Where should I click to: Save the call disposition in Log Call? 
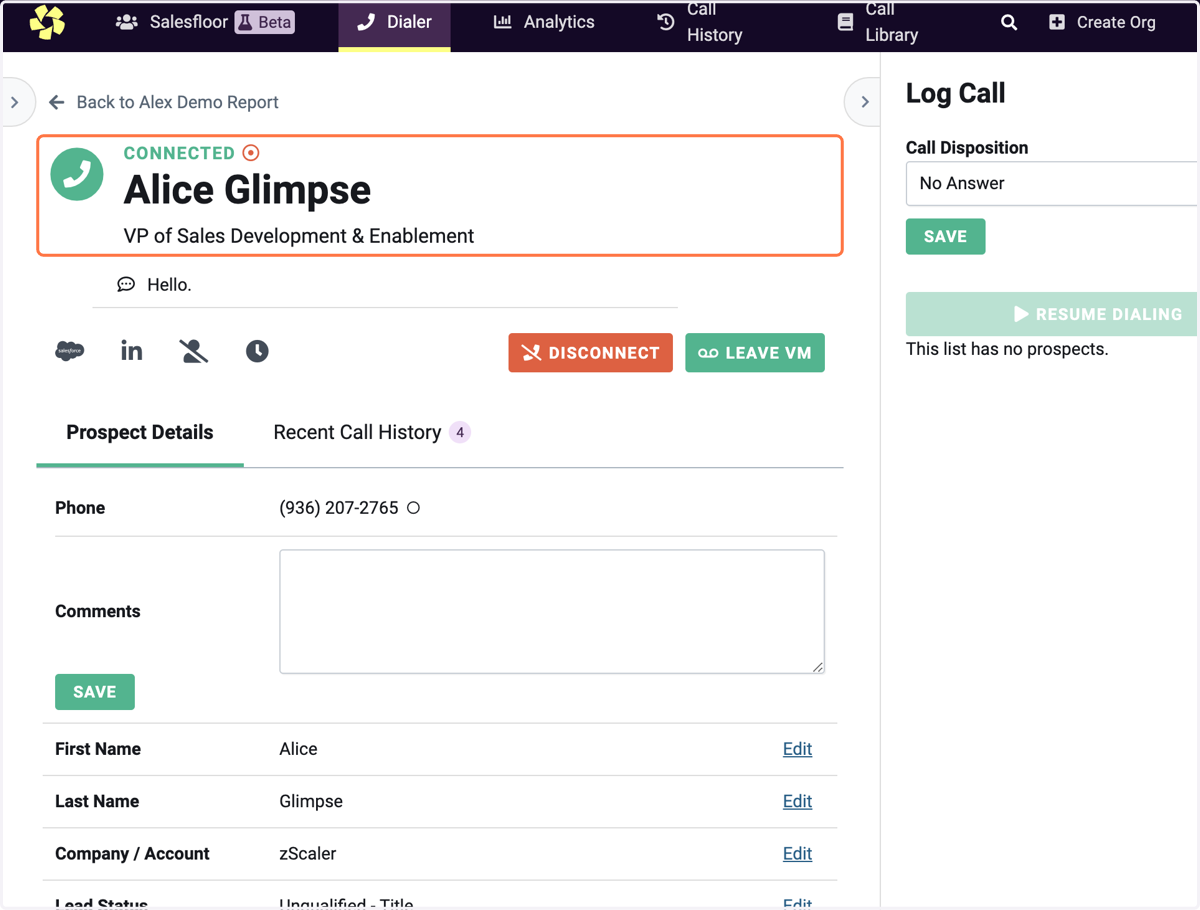(945, 237)
